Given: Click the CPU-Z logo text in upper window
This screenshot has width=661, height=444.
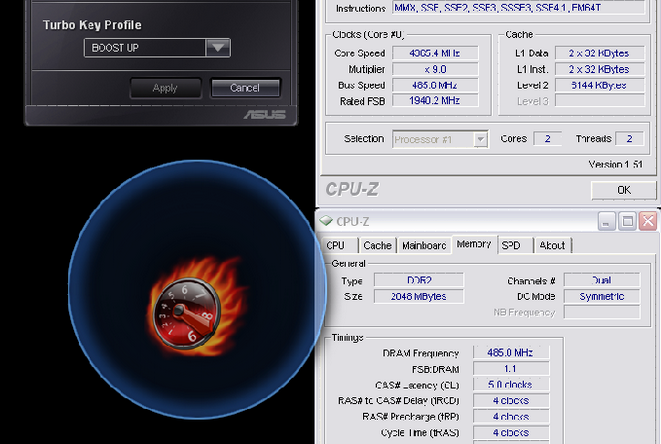Looking at the screenshot, I should click(352, 189).
